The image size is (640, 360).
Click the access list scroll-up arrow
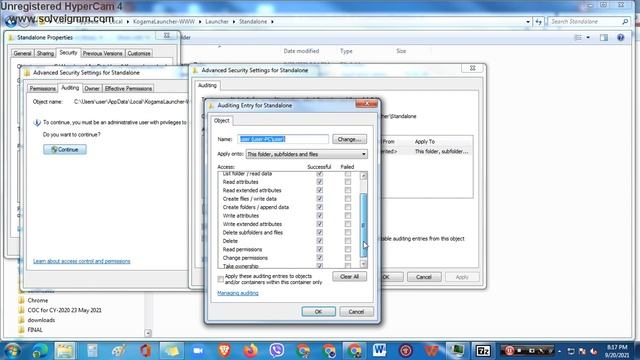363,176
